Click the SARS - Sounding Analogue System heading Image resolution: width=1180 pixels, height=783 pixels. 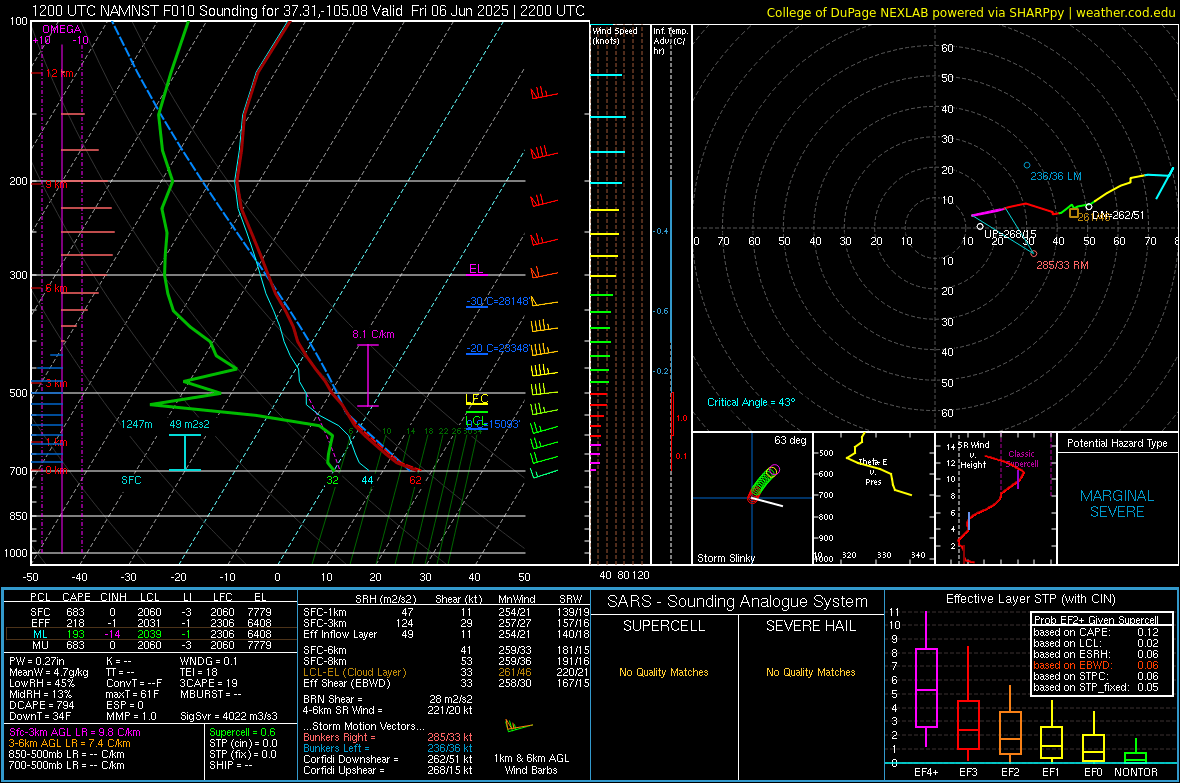click(738, 602)
